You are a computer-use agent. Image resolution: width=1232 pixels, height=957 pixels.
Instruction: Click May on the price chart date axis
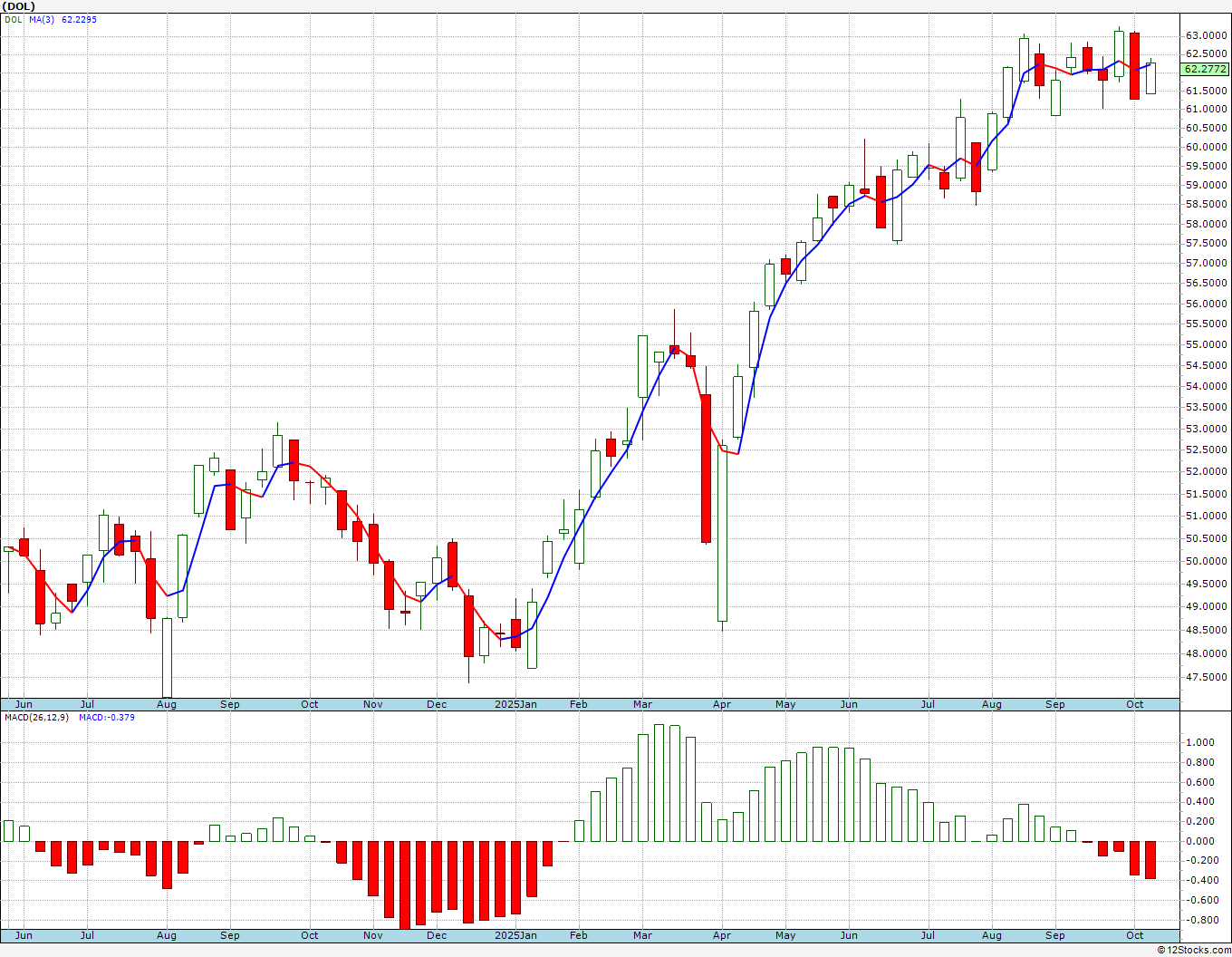[785, 704]
